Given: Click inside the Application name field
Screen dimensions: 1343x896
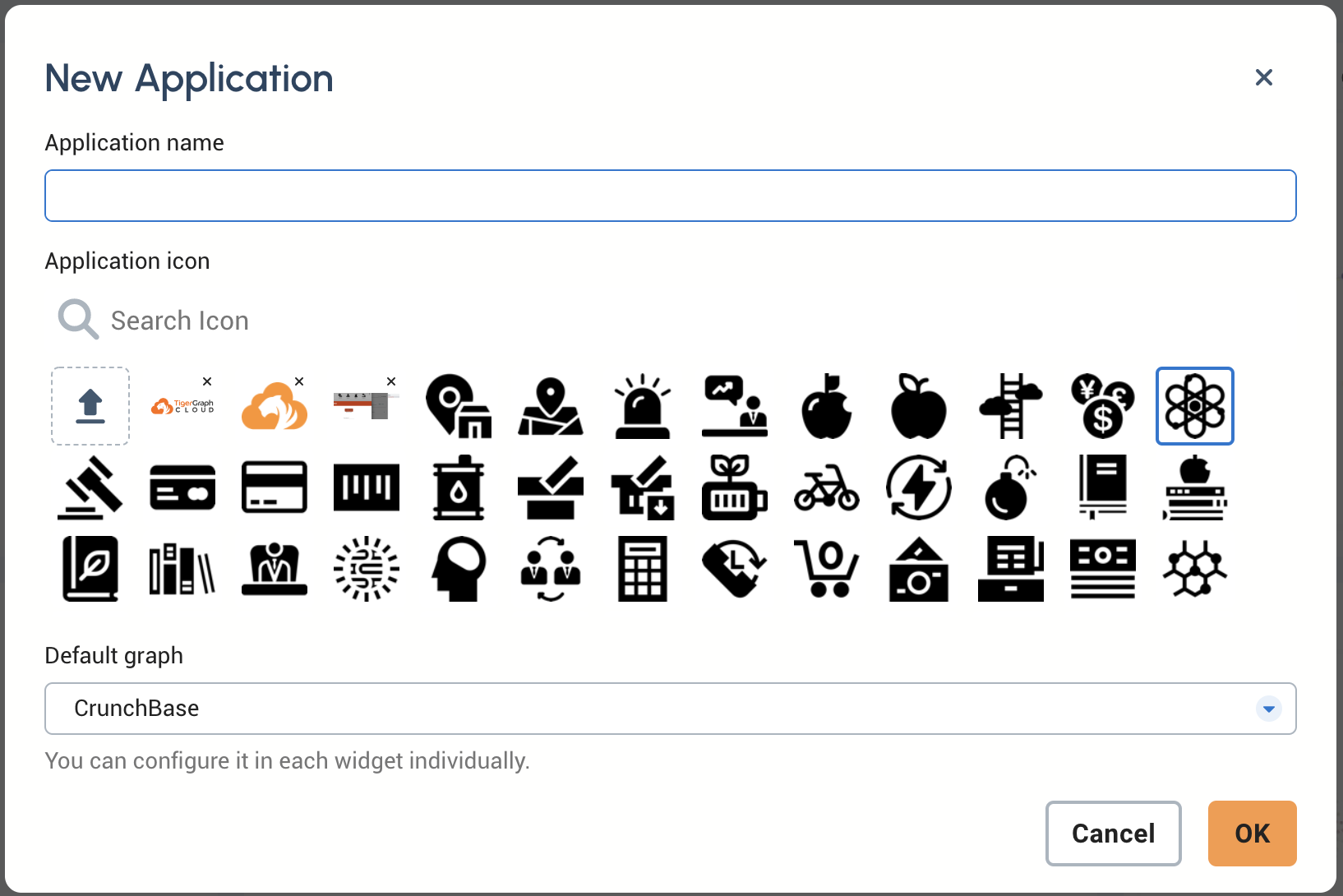Looking at the screenshot, I should (x=670, y=196).
